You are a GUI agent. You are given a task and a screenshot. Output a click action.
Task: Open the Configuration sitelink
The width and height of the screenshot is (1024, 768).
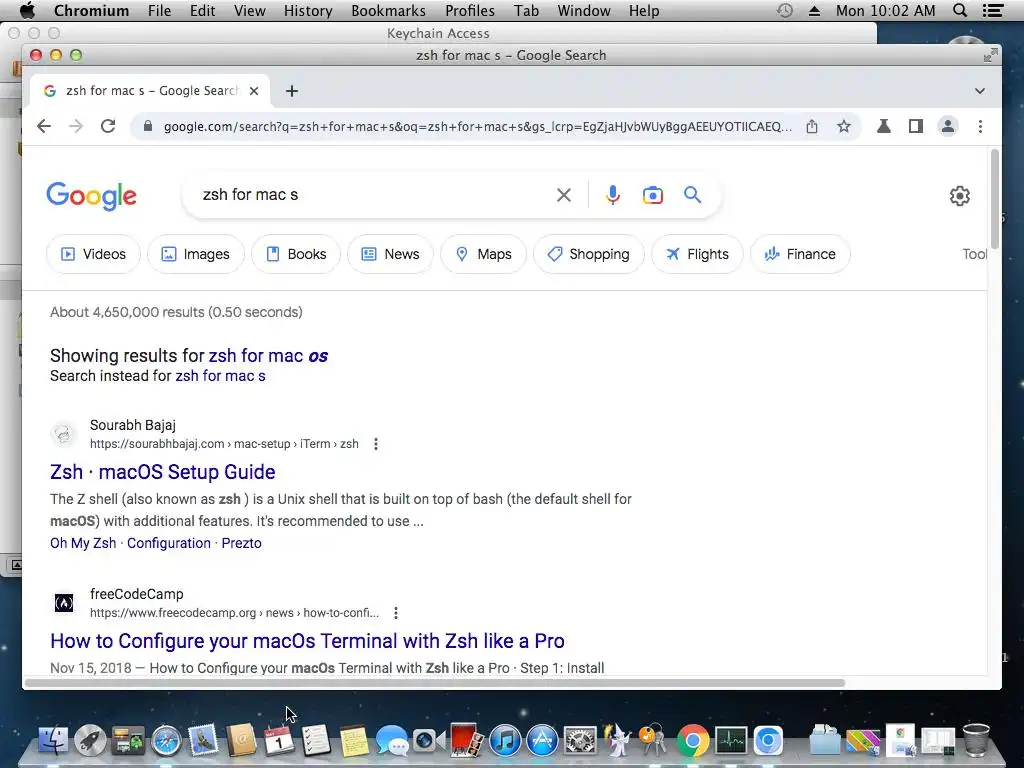point(168,543)
